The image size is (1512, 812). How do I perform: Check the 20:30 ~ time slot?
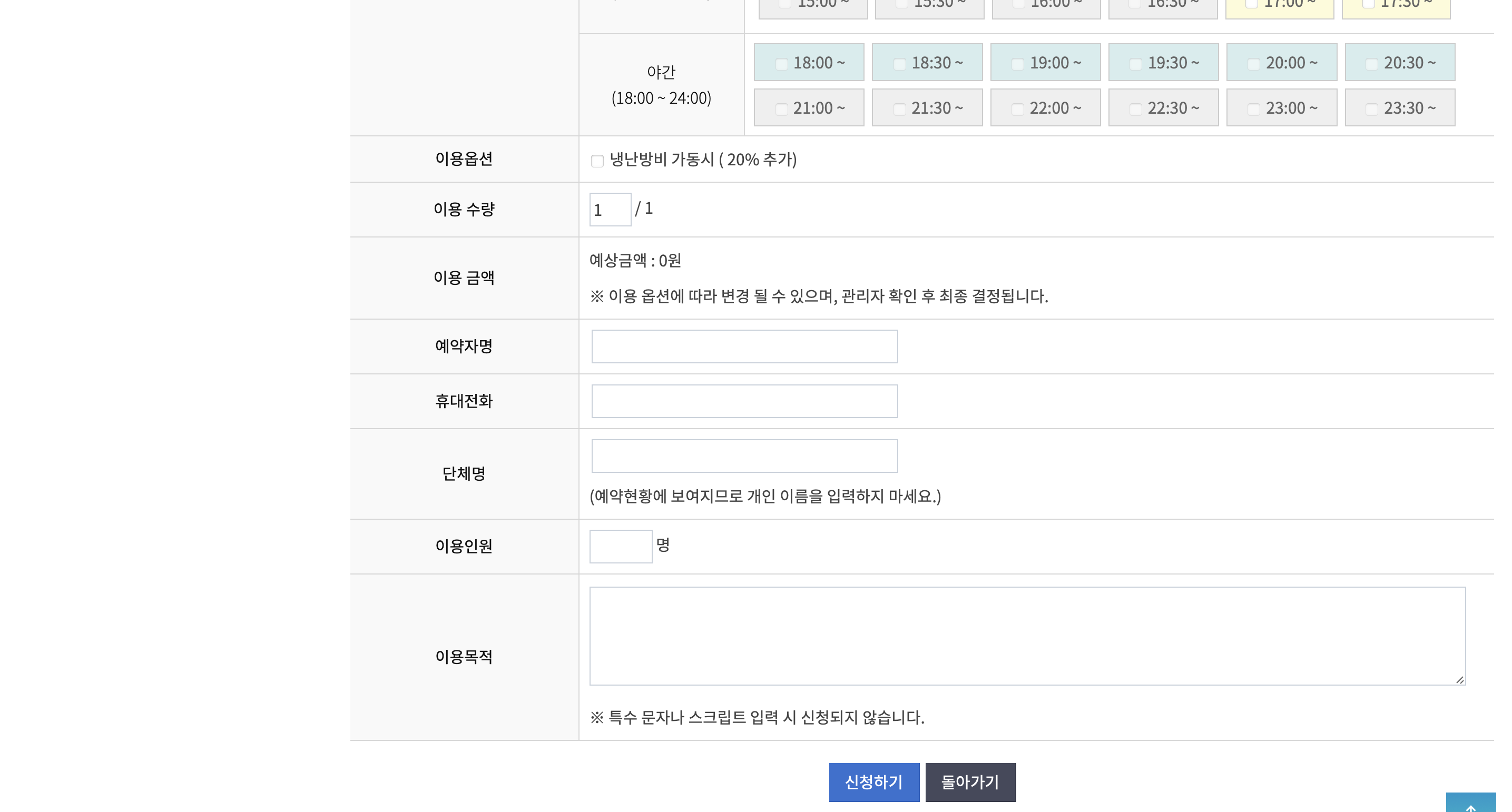click(1372, 64)
